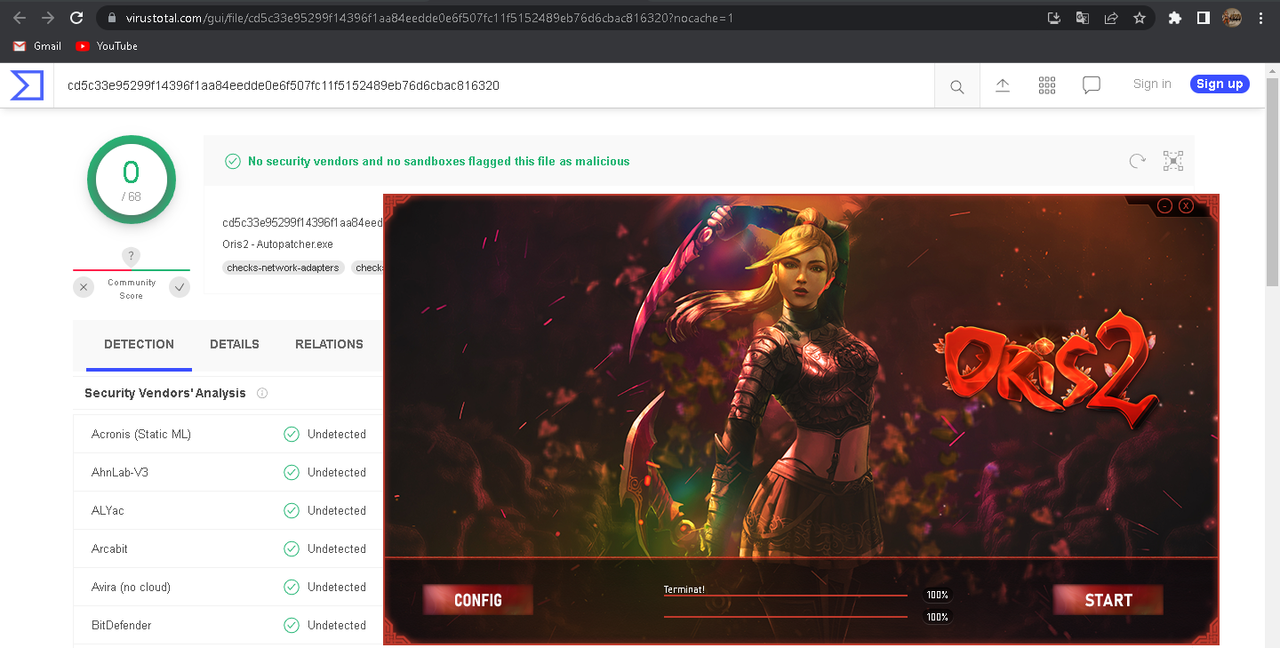The height and width of the screenshot is (648, 1280).
Task: Open the YouTube bookmark
Action: coord(106,46)
